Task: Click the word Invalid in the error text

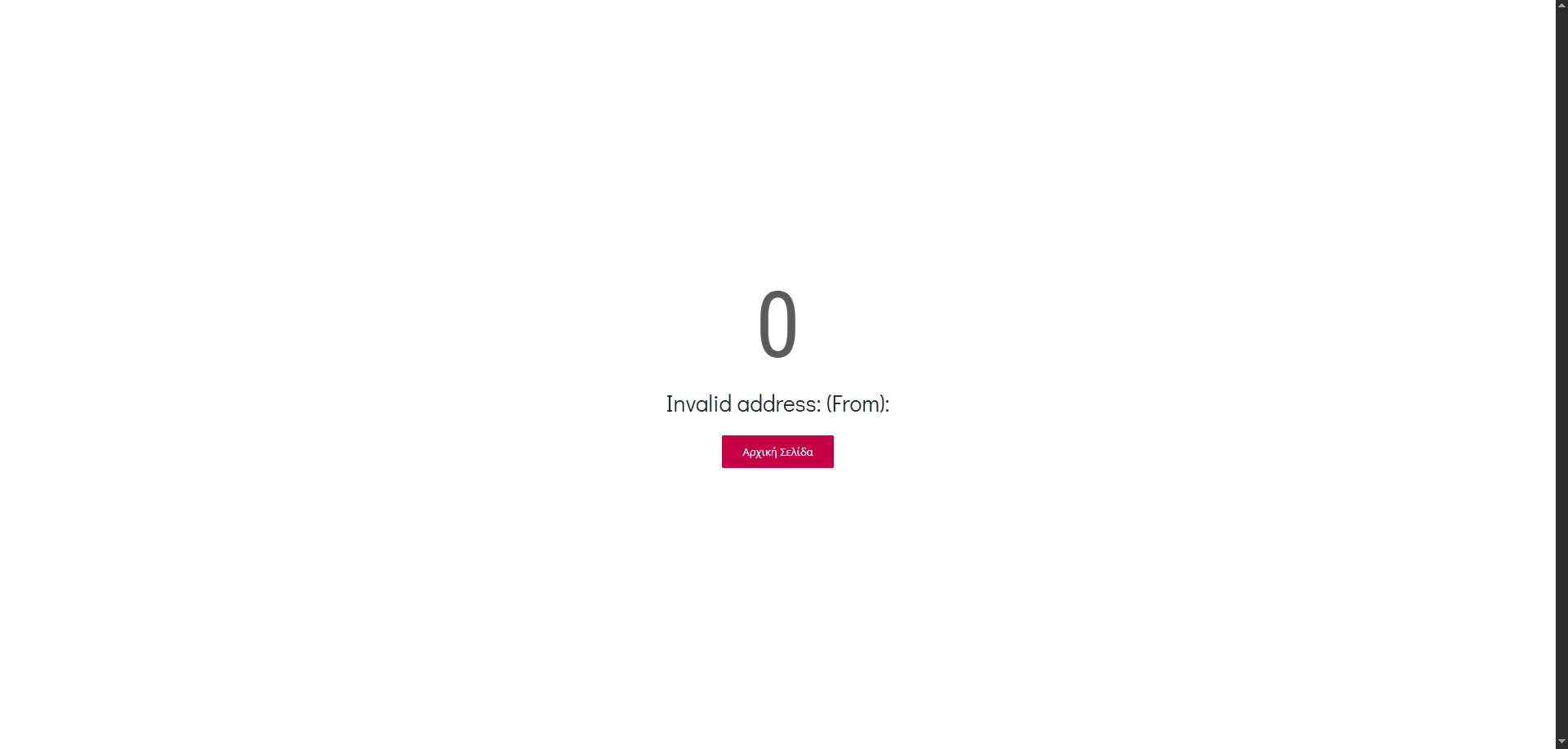Action: 698,403
